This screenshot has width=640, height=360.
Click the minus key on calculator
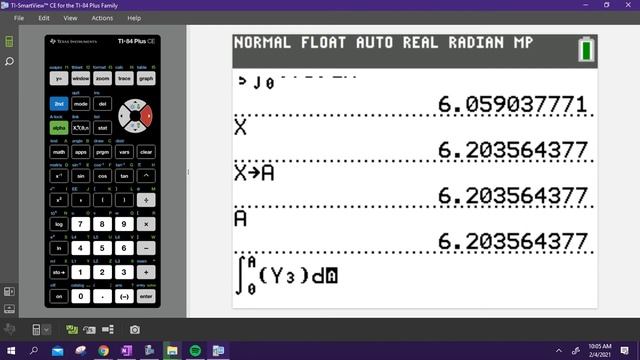(146, 248)
